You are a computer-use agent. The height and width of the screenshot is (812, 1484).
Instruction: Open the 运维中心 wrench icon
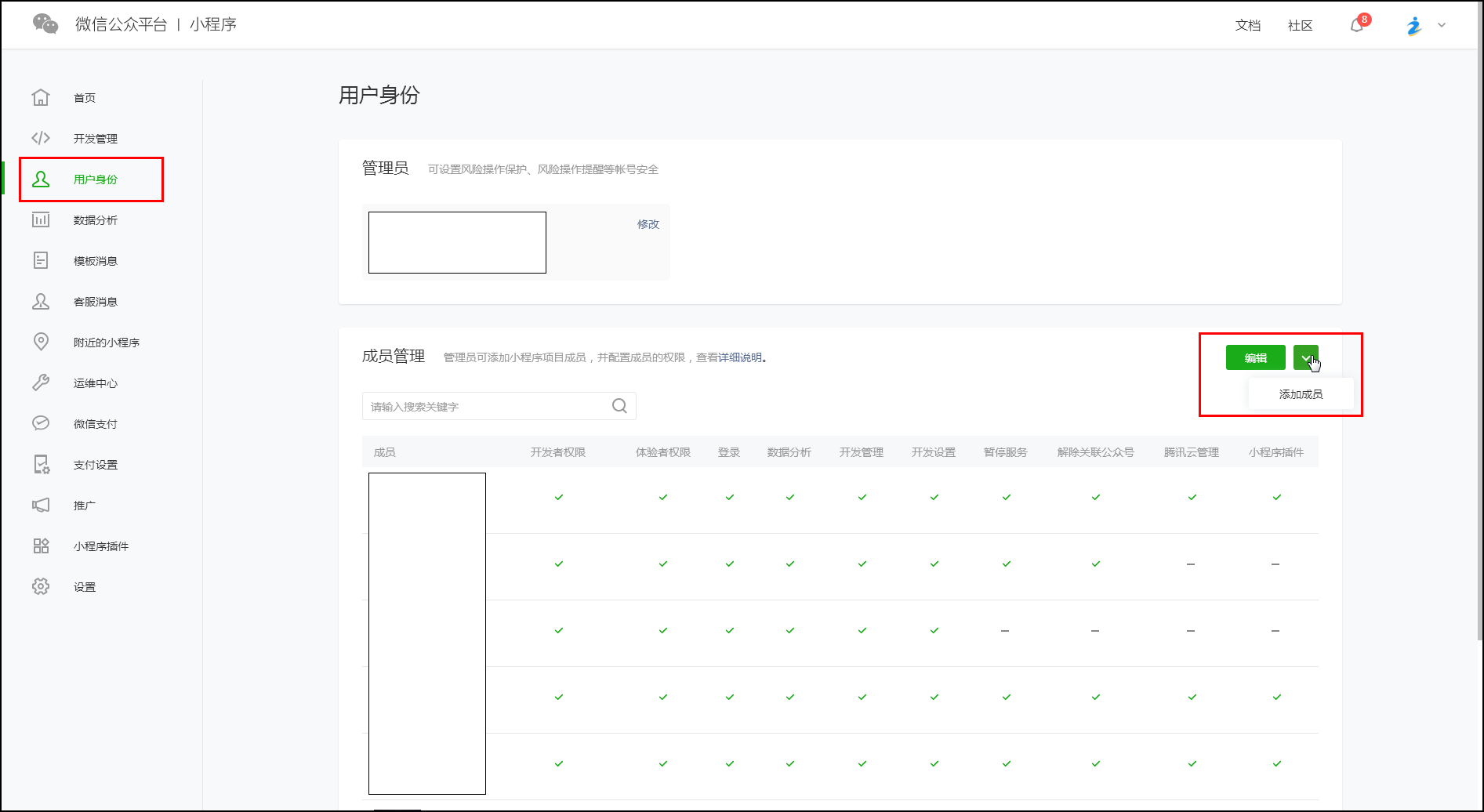[41, 382]
